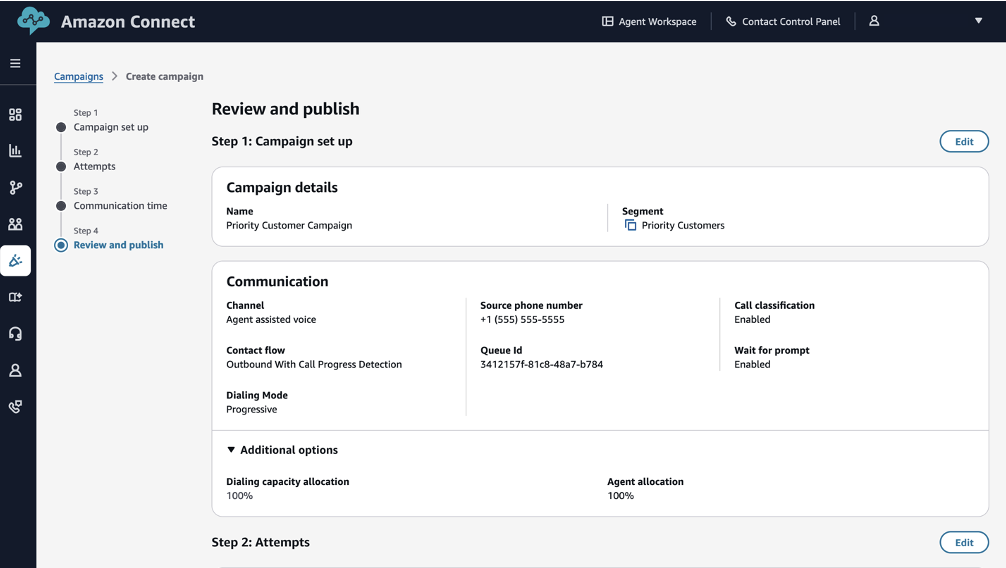
Task: Click Edit for Step 2 Attempts
Action: [964, 543]
